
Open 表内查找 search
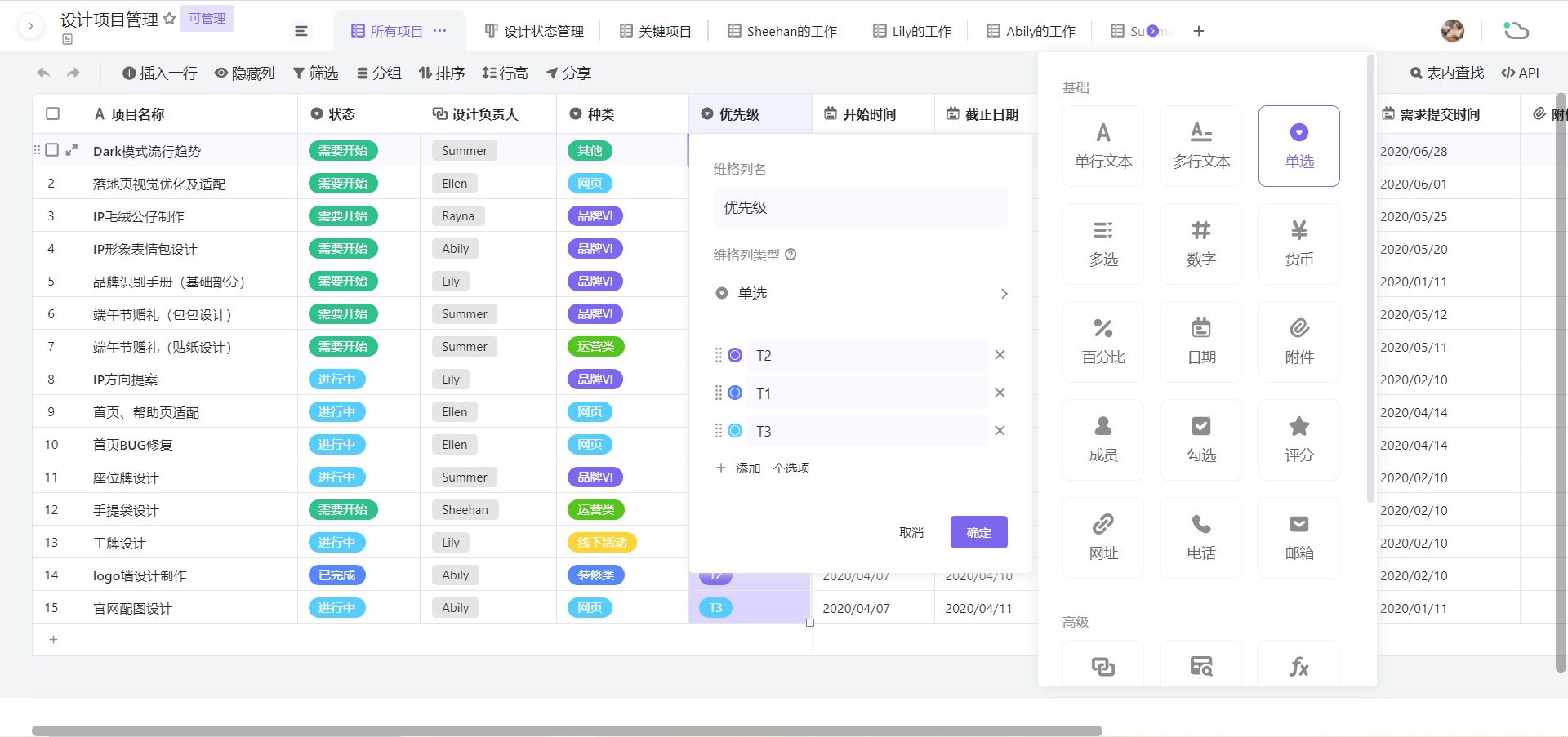coord(1445,73)
